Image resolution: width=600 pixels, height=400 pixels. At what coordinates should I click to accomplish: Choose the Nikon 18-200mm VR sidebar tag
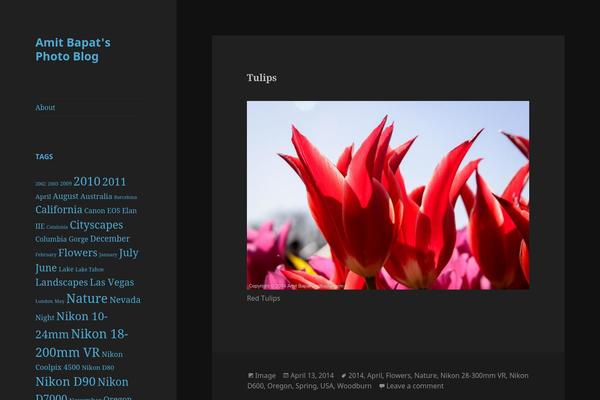(82, 343)
